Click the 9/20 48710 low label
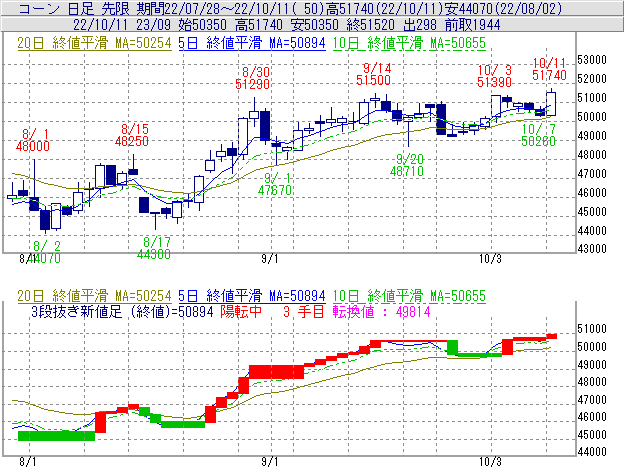Viewport: 624px width, 475px height. (407, 165)
